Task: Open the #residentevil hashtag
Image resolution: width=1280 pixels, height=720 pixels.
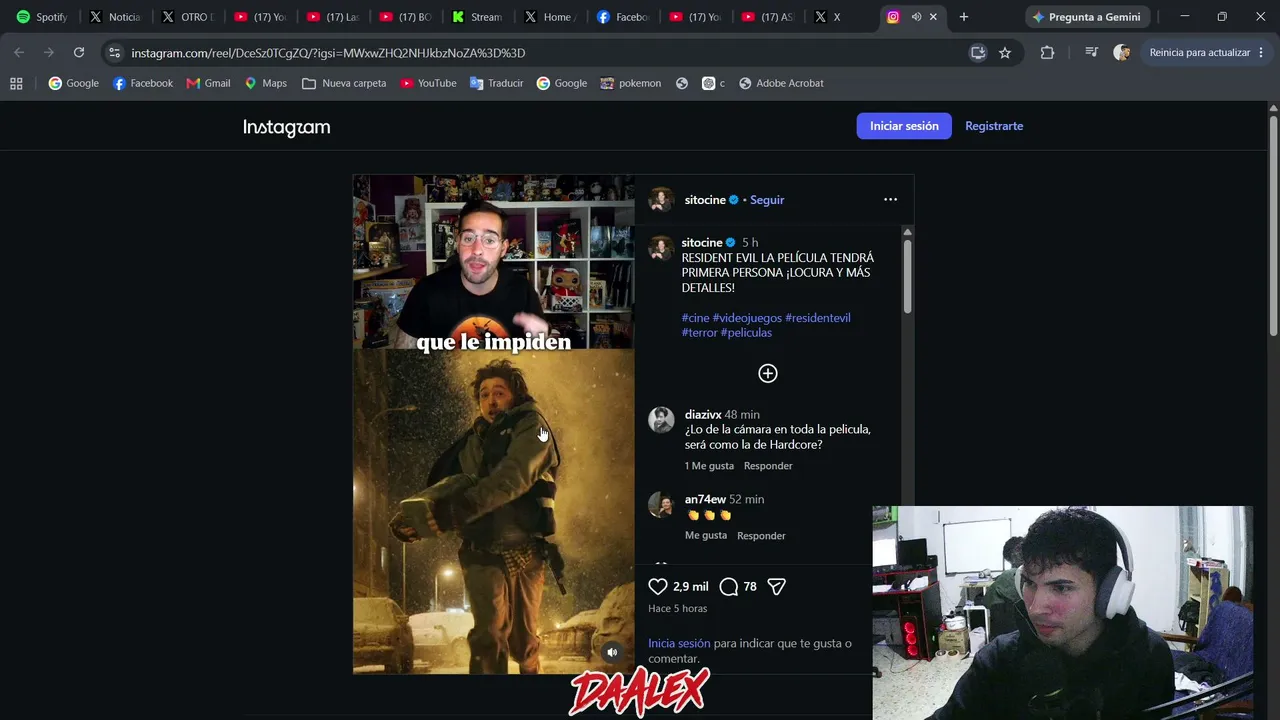Action: tap(818, 318)
